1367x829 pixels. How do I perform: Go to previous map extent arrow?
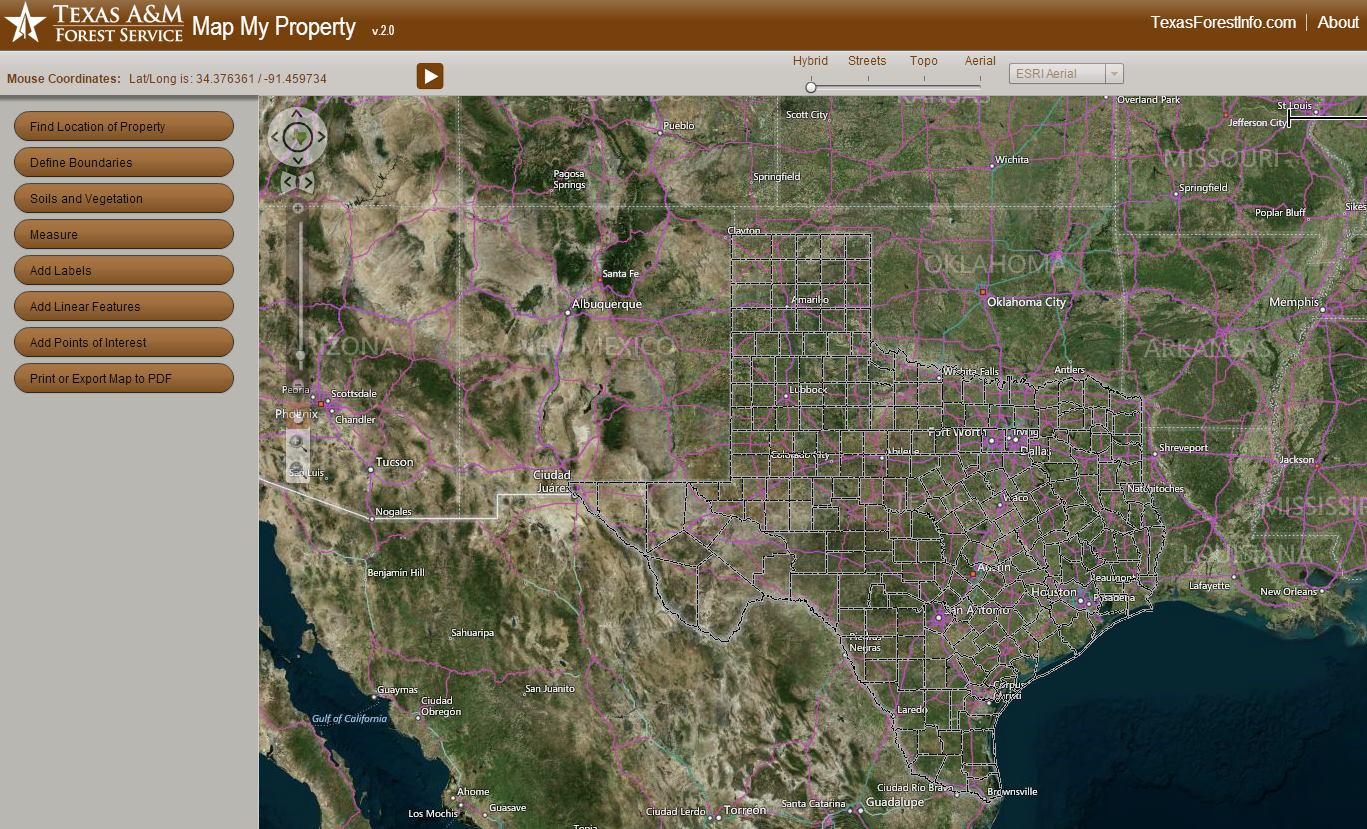coord(287,182)
